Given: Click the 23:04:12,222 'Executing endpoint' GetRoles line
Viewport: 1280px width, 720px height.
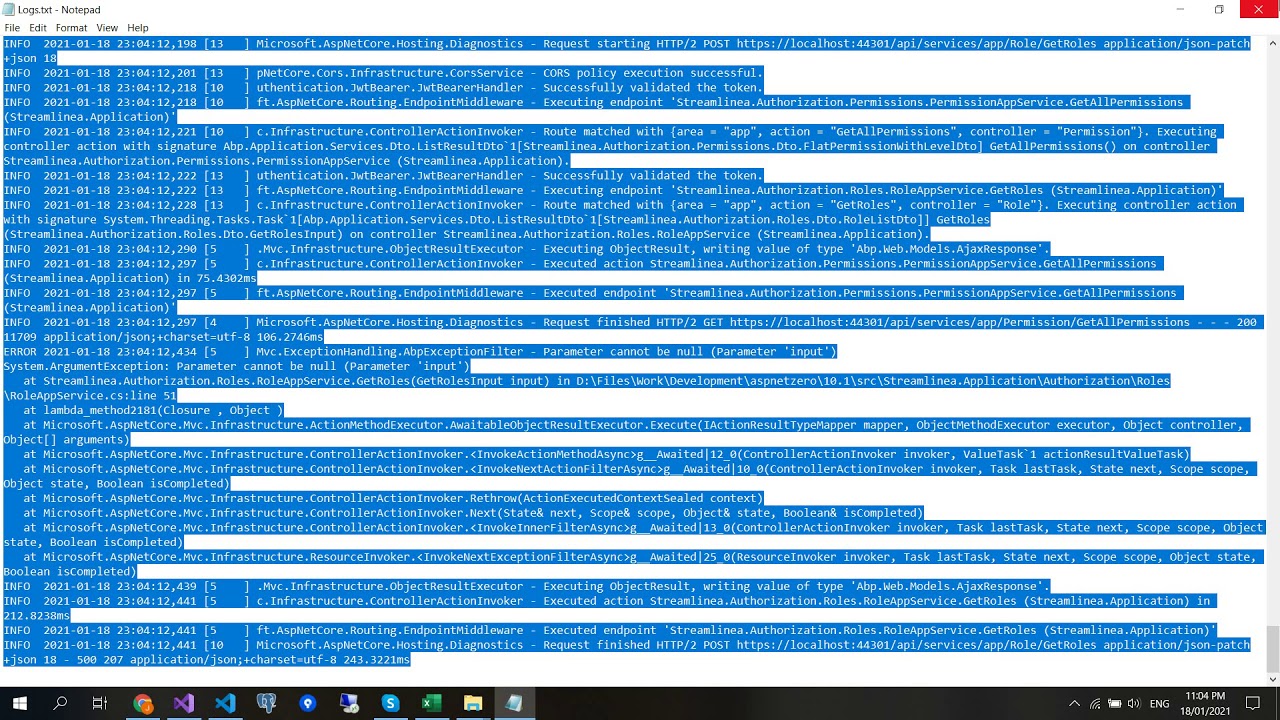Looking at the screenshot, I should pyautogui.click(x=613, y=190).
